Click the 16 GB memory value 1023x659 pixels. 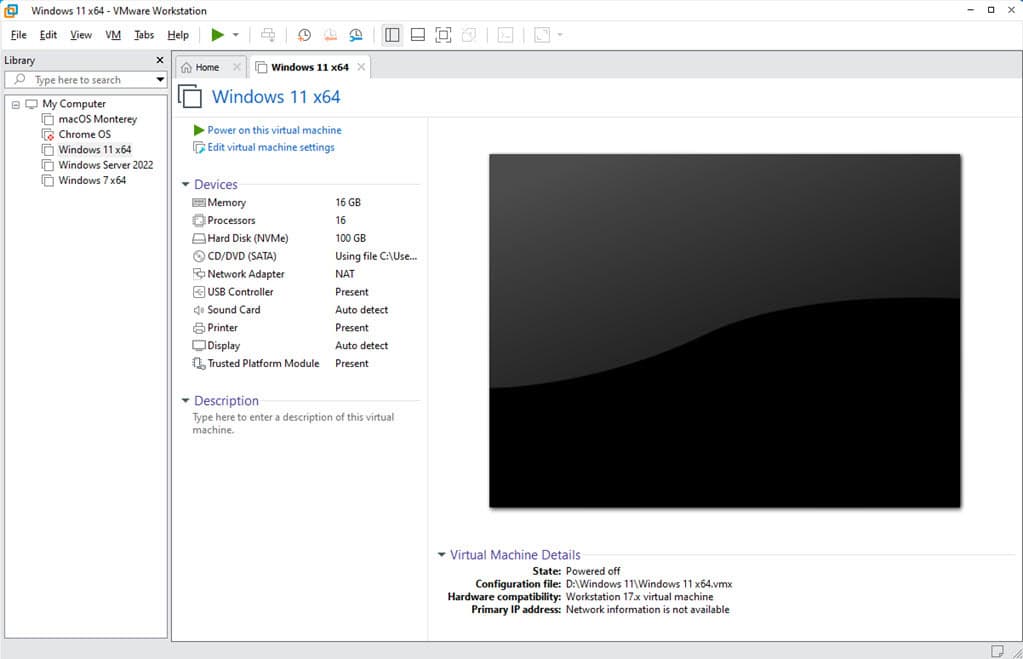pyautogui.click(x=348, y=202)
